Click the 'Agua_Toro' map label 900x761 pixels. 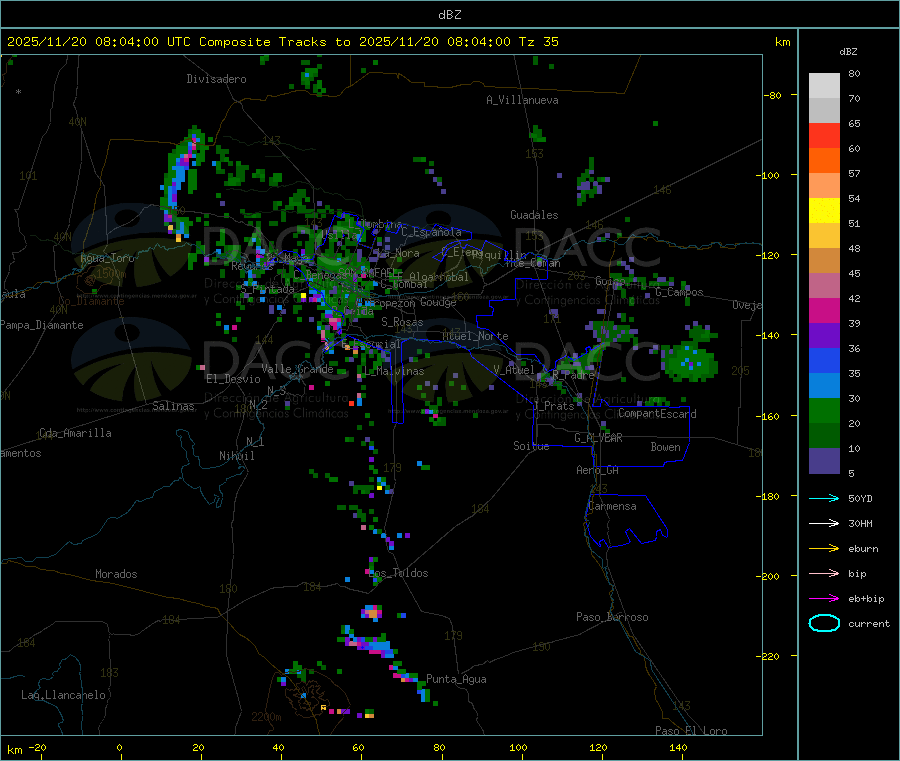coord(107,258)
